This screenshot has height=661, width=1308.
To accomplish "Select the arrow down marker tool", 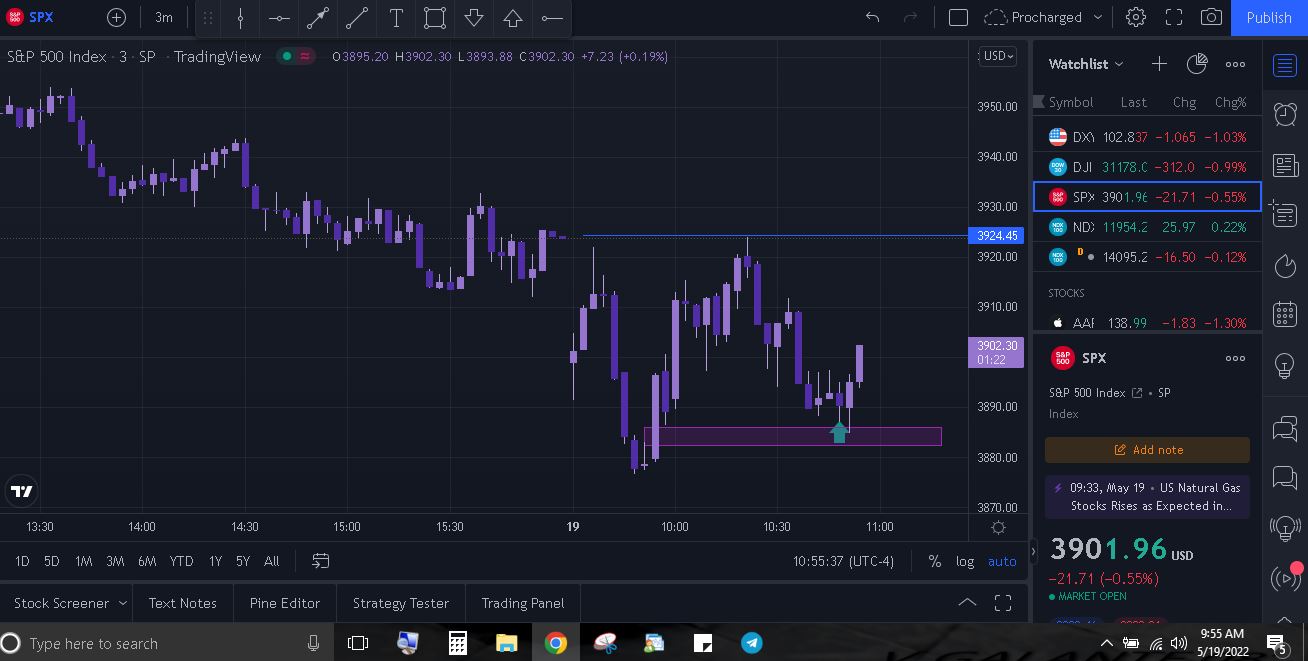I will coord(474,17).
